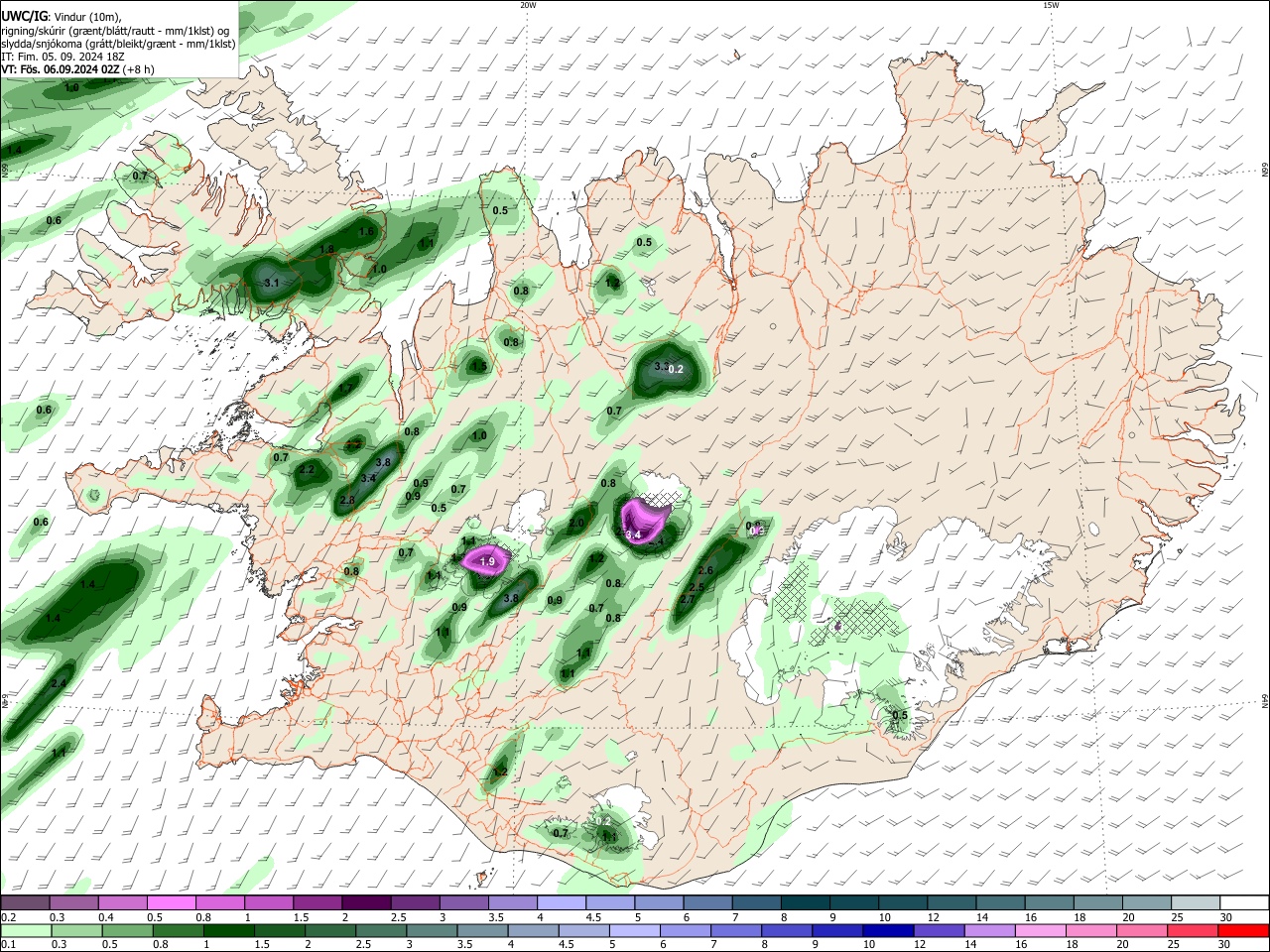Click the 'IT: Fim. 05. 09. 2024 18Z' line
The width and height of the screenshot is (1270, 952).
tap(63, 57)
